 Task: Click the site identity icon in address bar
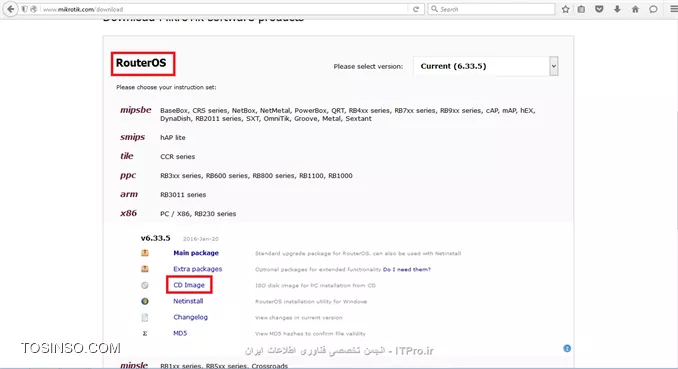tap(34, 9)
